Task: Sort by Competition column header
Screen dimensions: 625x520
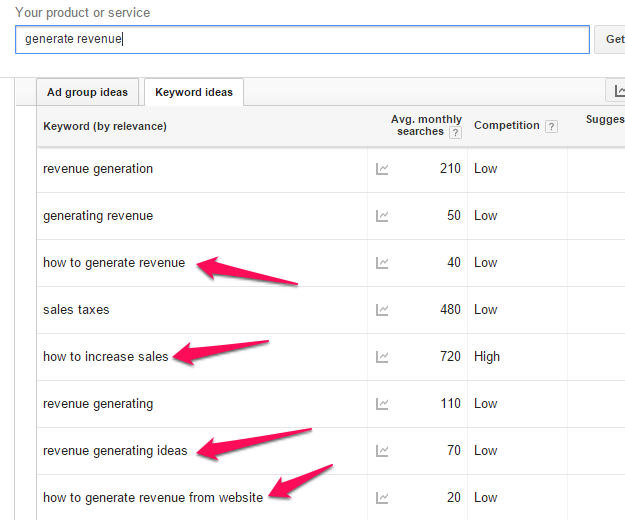Action: (x=506, y=125)
